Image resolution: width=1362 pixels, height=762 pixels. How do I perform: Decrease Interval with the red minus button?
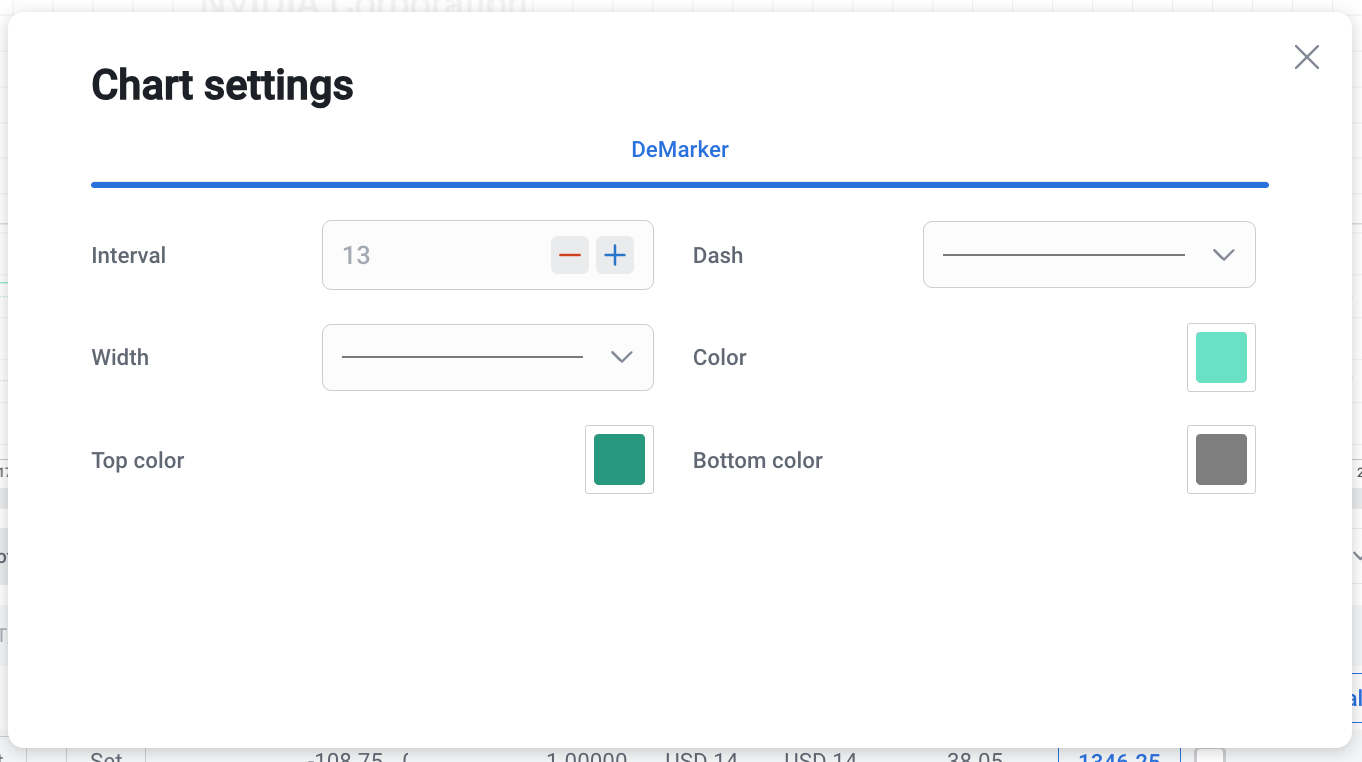[x=569, y=255]
